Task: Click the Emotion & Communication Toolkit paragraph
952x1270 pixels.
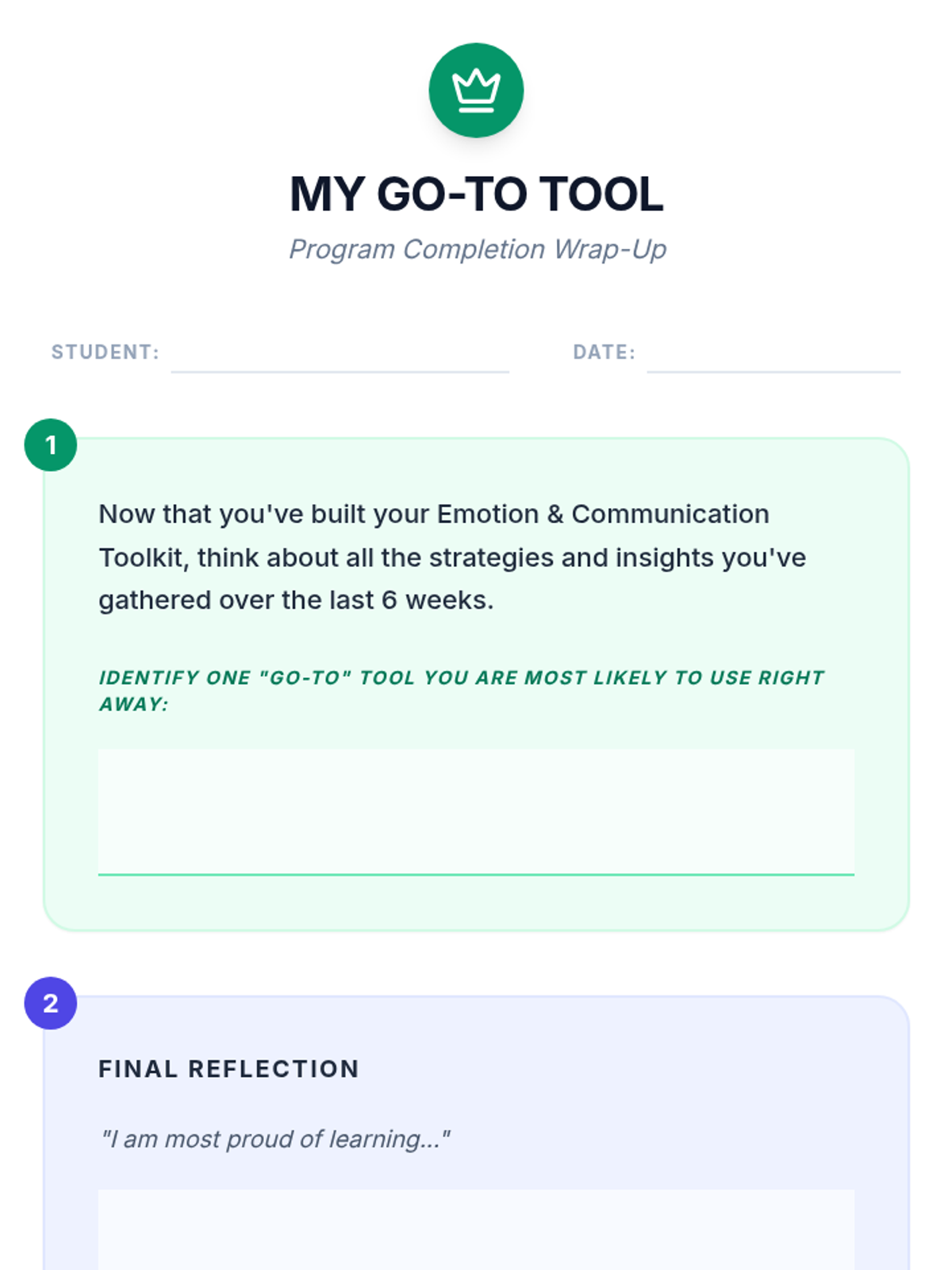Action: (x=452, y=557)
